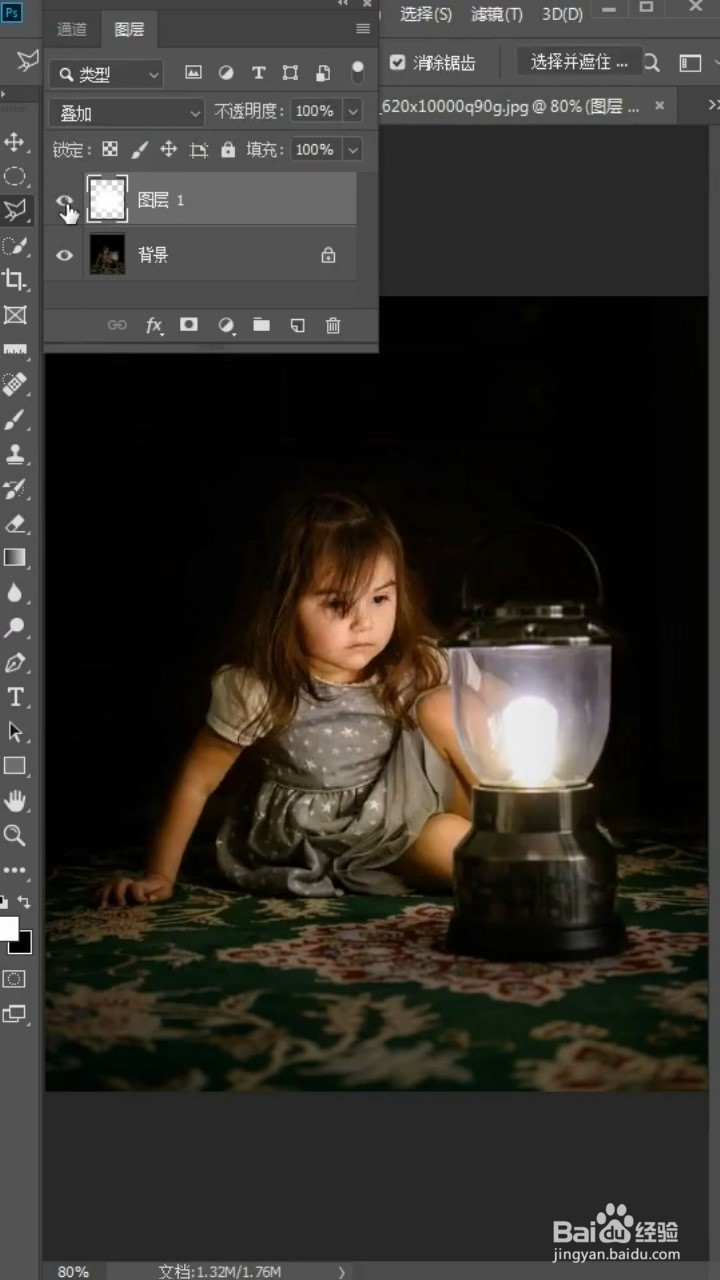Create new fill or adjustment layer
Screen dimensions: 720x1280
tap(226, 325)
